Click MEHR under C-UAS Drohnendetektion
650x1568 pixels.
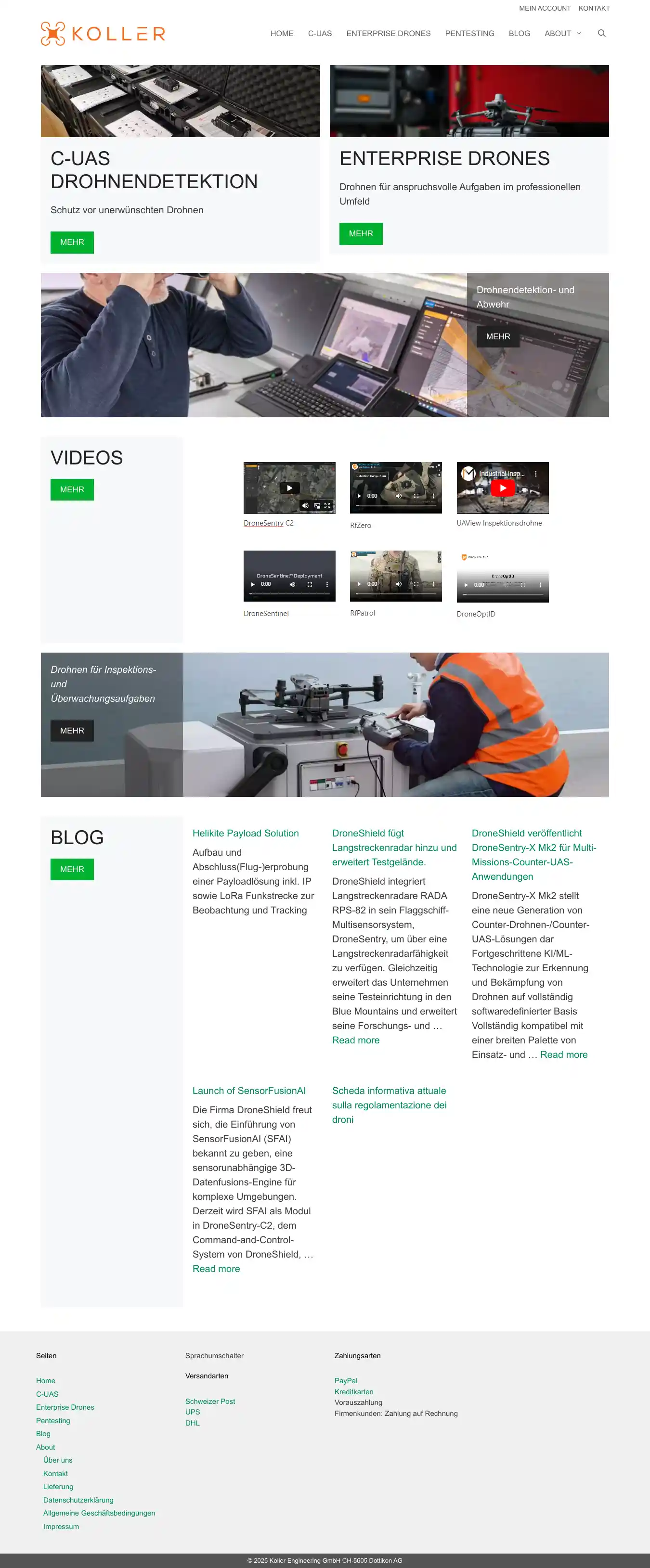click(x=72, y=242)
